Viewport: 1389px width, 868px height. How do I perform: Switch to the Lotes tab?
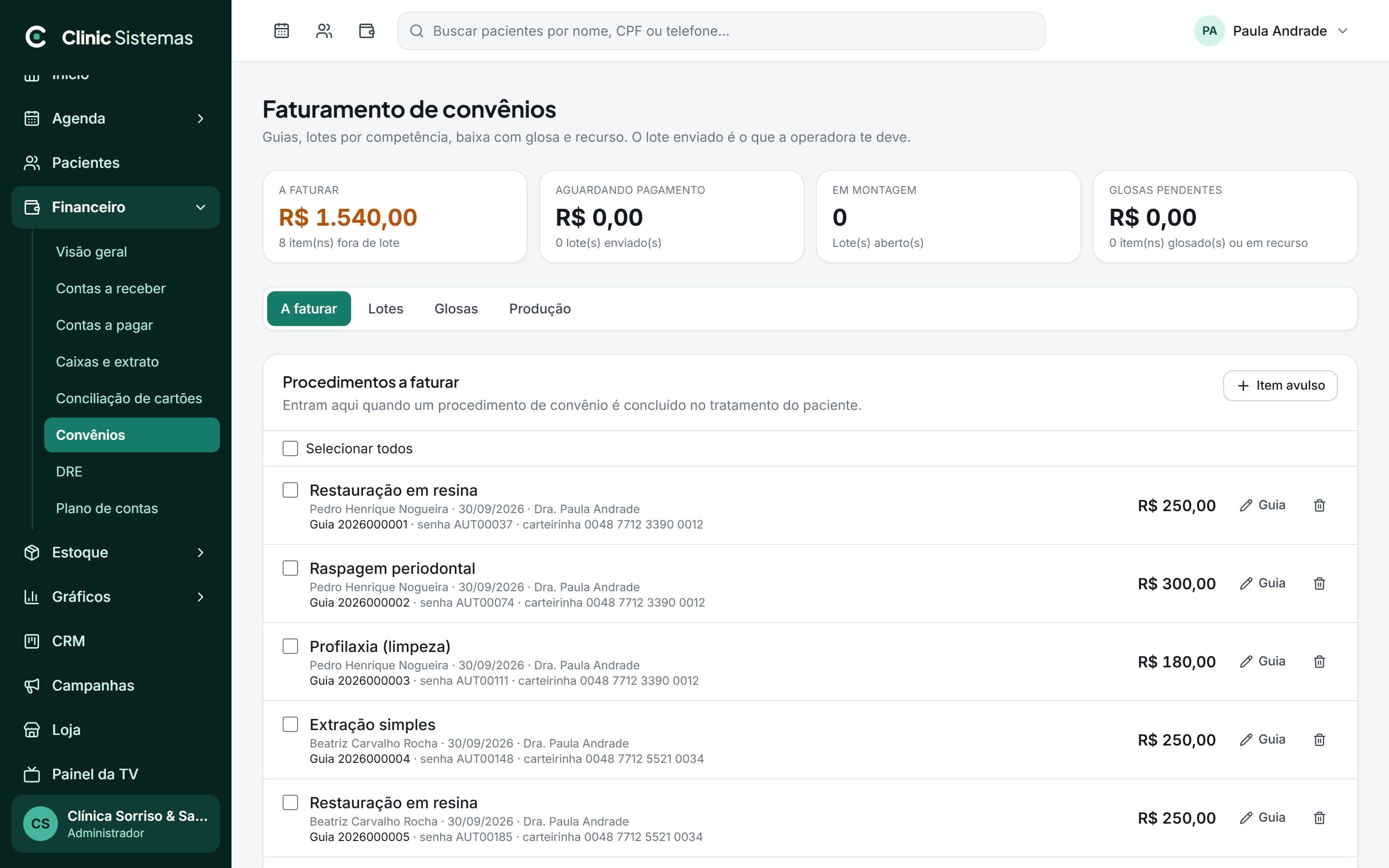coord(386,309)
